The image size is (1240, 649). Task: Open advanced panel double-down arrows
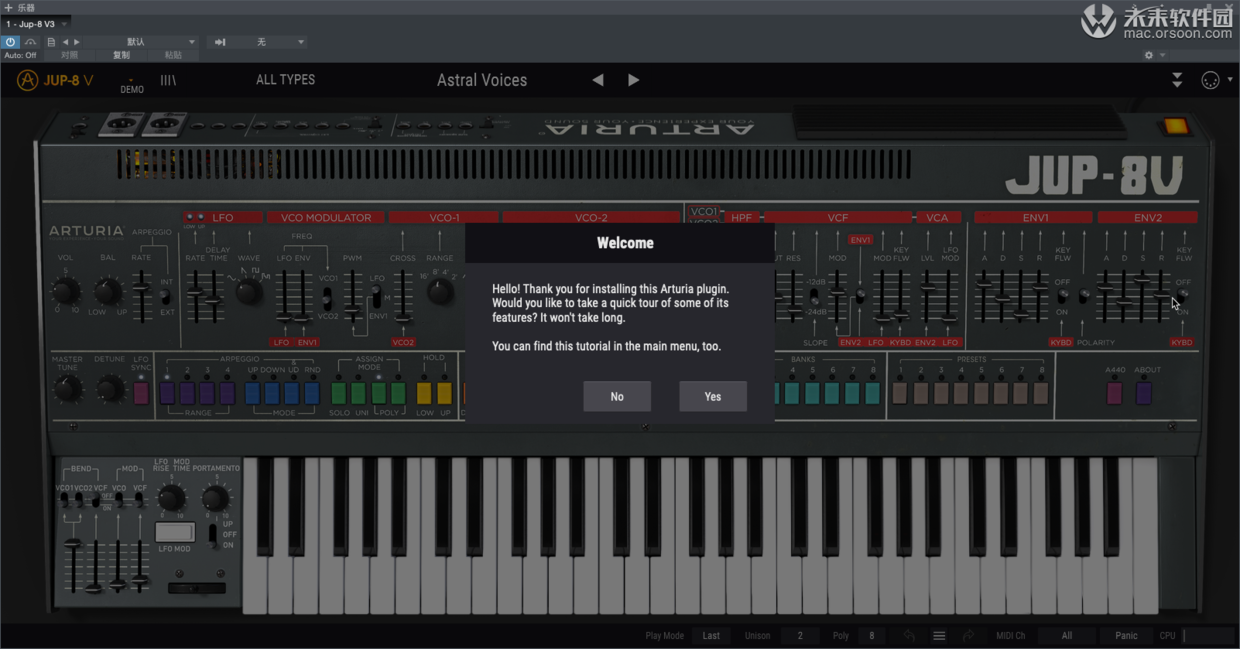(x=1177, y=80)
